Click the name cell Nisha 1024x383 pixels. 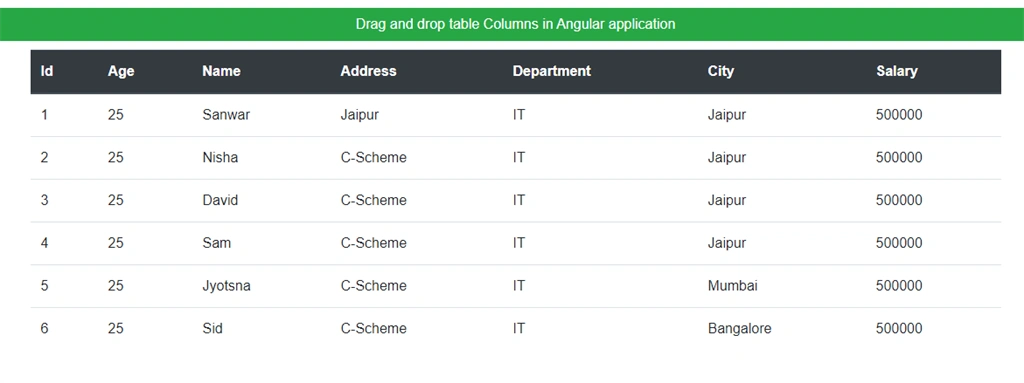pyautogui.click(x=220, y=158)
